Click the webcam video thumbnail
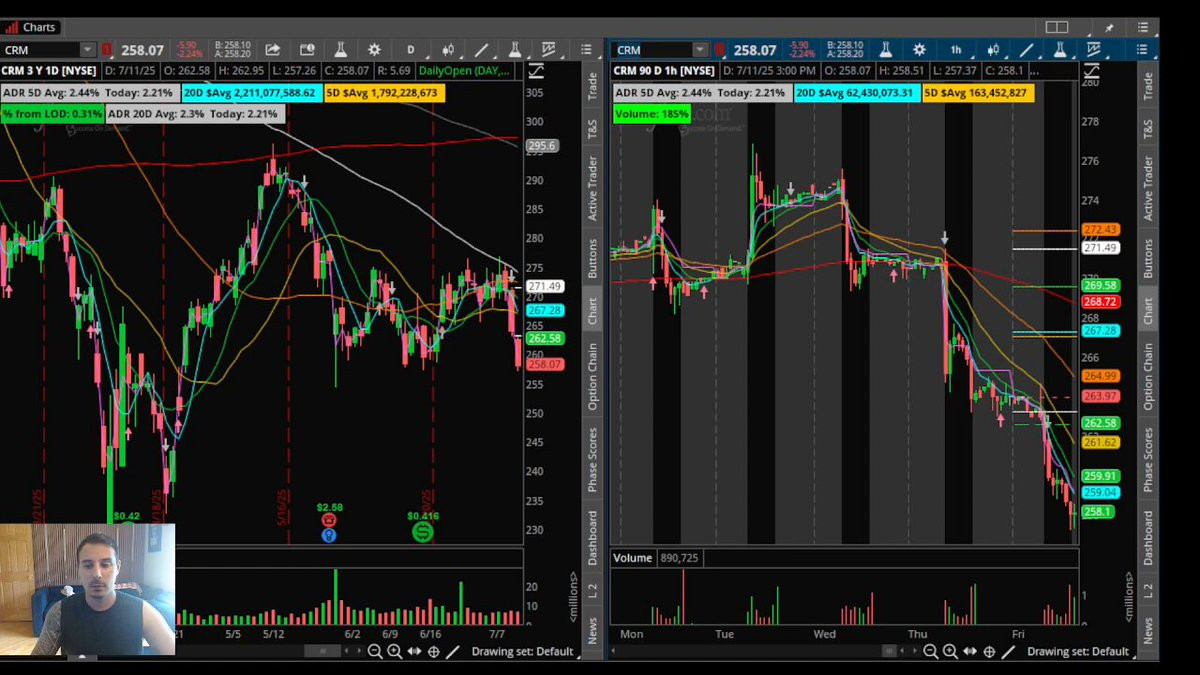Viewport: 1200px width, 675px height. (87, 589)
